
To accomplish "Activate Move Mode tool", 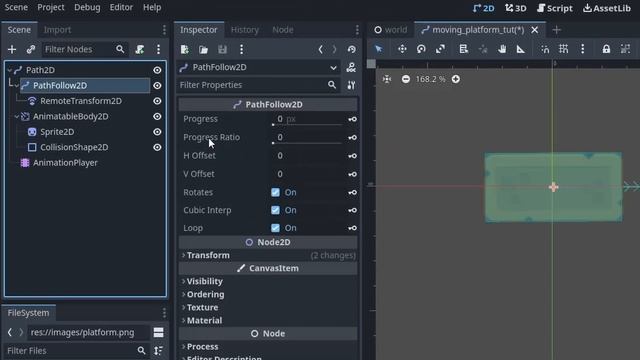I will (x=402, y=49).
